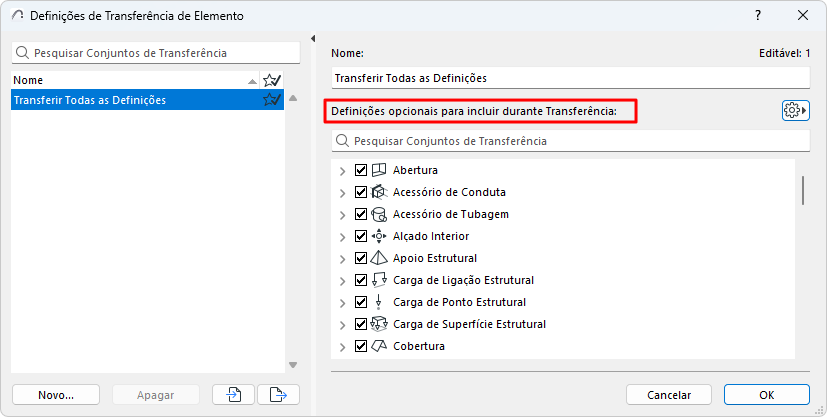827x417 pixels.
Task: Click the Alçado Interior icon
Action: [379, 236]
